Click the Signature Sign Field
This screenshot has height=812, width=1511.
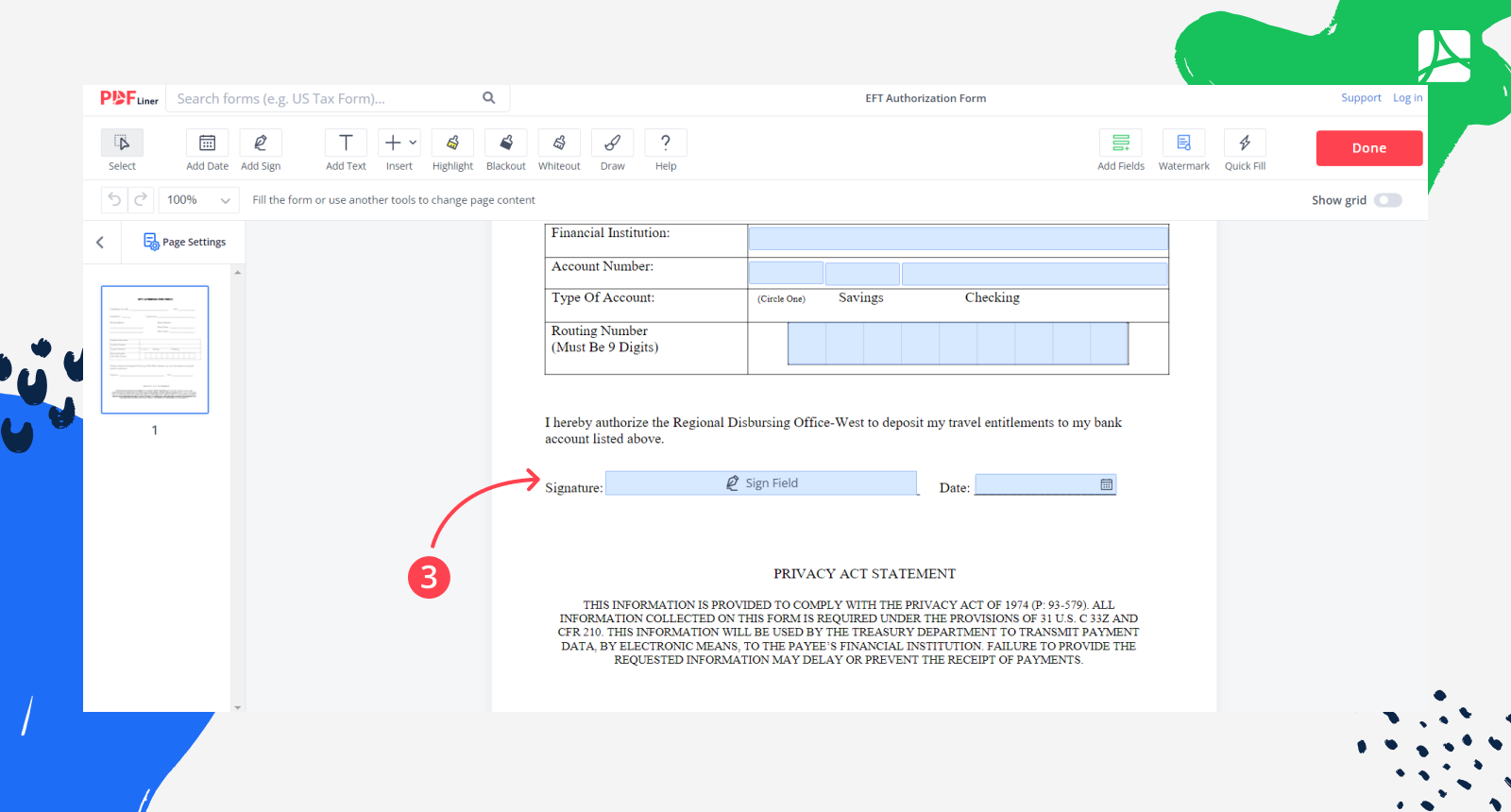tap(761, 483)
